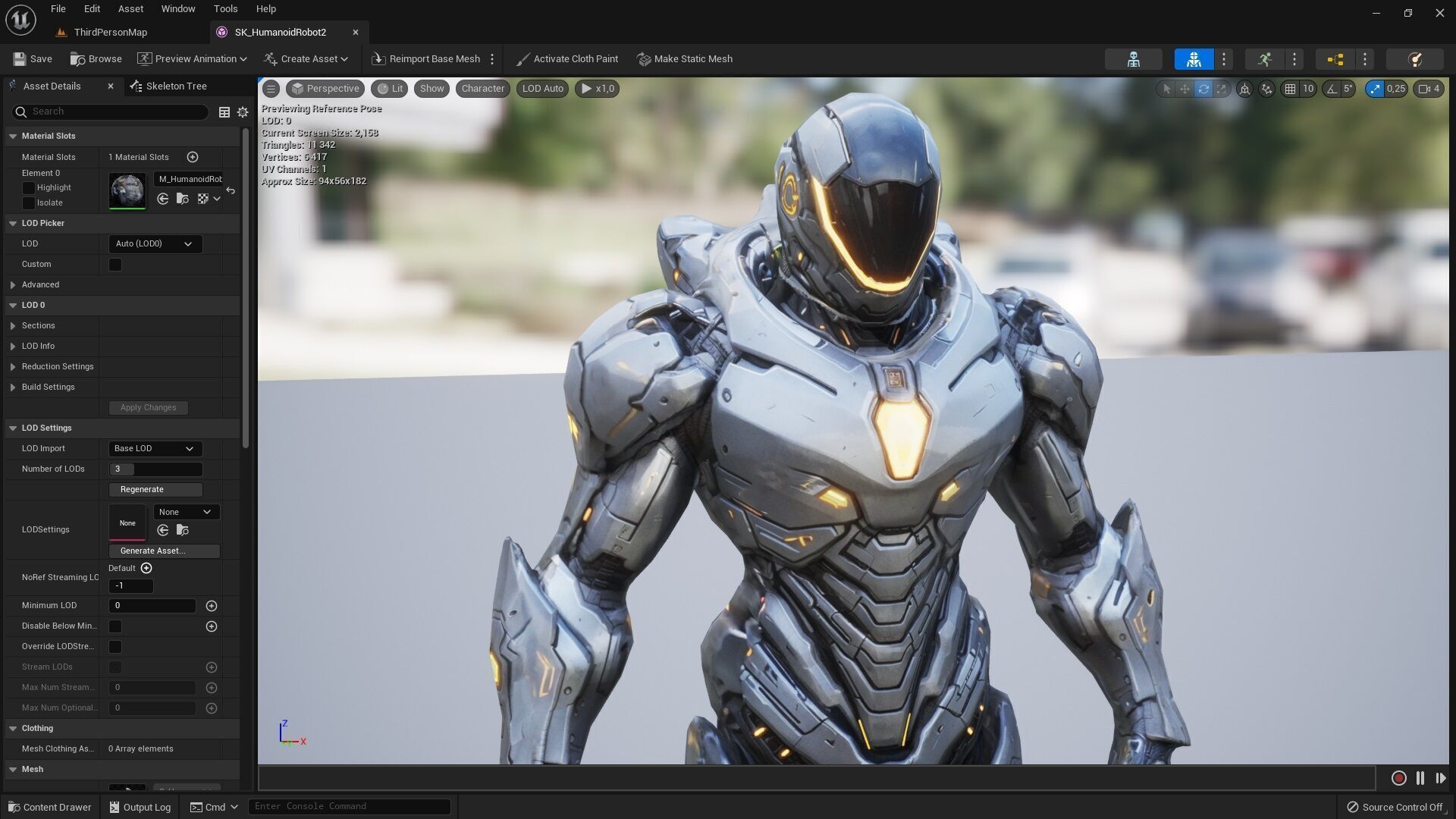Open the Perspective view dropdown

click(x=325, y=89)
